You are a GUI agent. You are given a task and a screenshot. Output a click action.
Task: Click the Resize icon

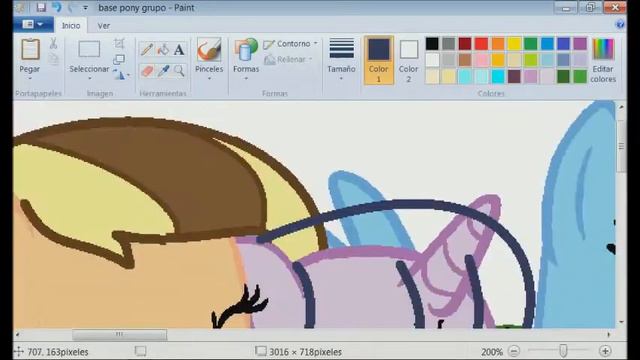[x=119, y=60]
